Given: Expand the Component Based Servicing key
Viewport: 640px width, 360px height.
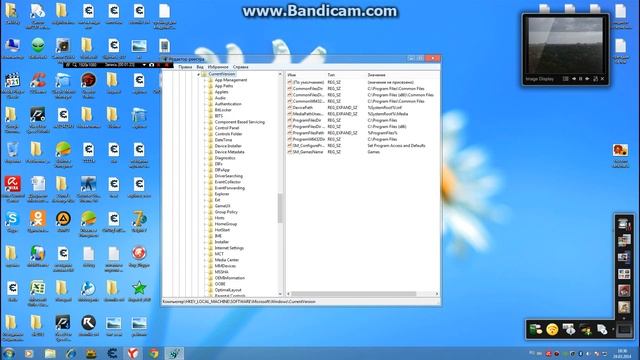Looking at the screenshot, I should (x=205, y=122).
